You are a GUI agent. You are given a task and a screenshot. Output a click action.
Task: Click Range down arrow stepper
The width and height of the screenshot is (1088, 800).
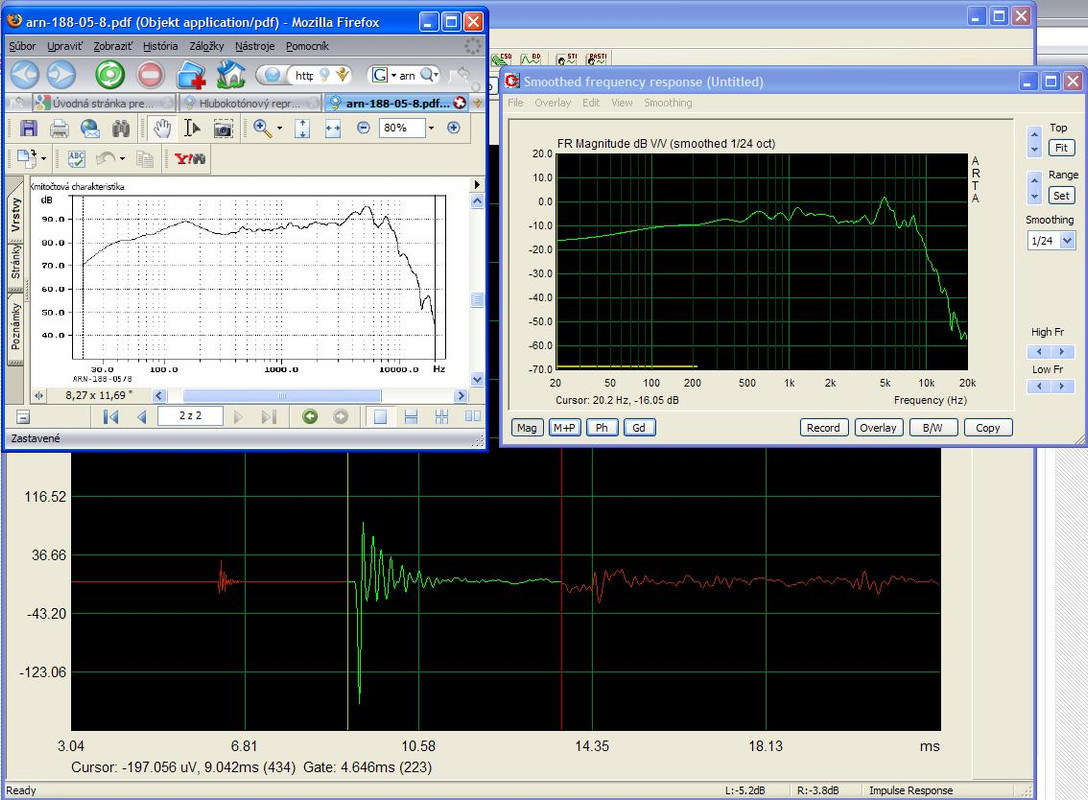(x=1035, y=197)
